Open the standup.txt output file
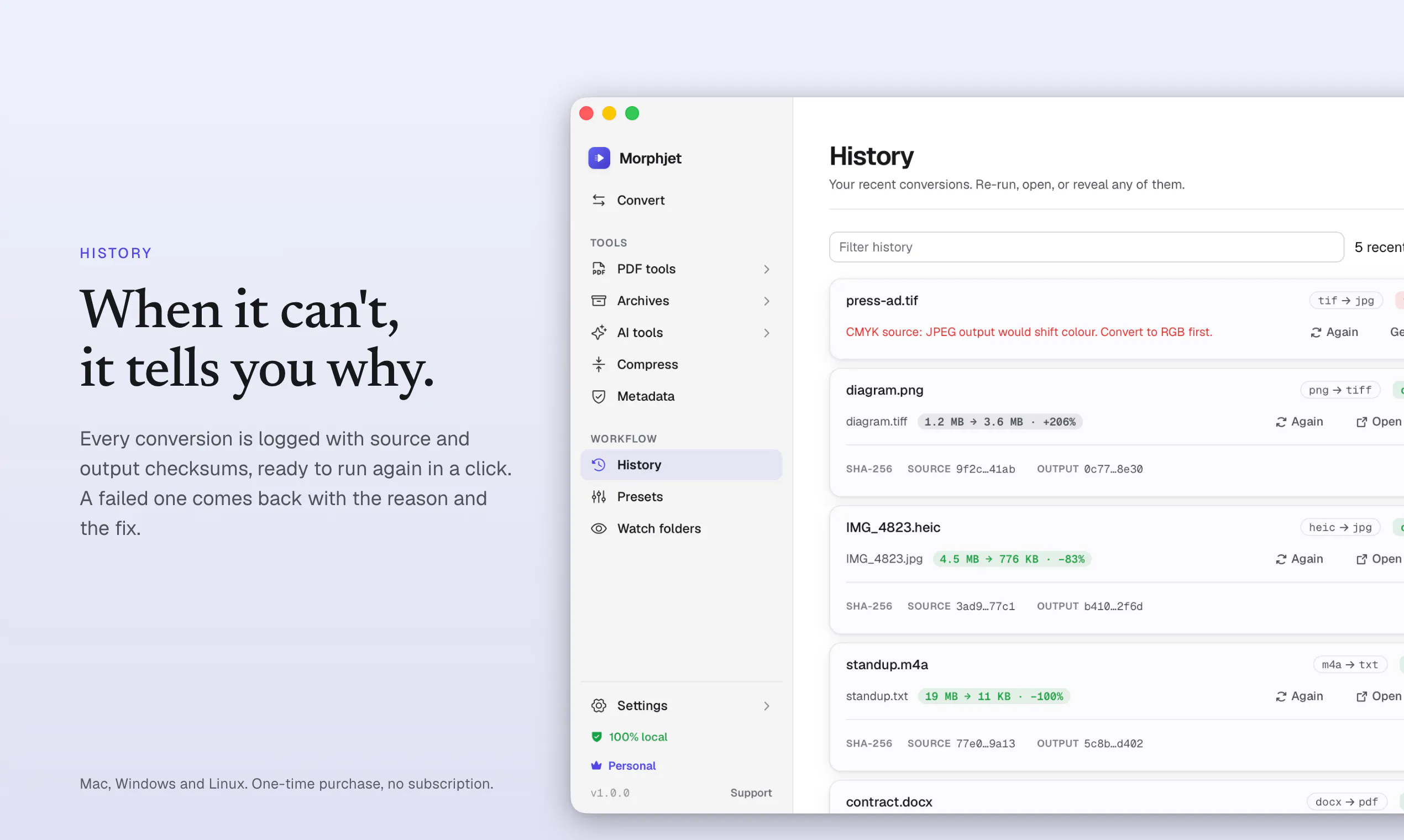Viewport: 1404px width, 840px height. pos(1379,696)
